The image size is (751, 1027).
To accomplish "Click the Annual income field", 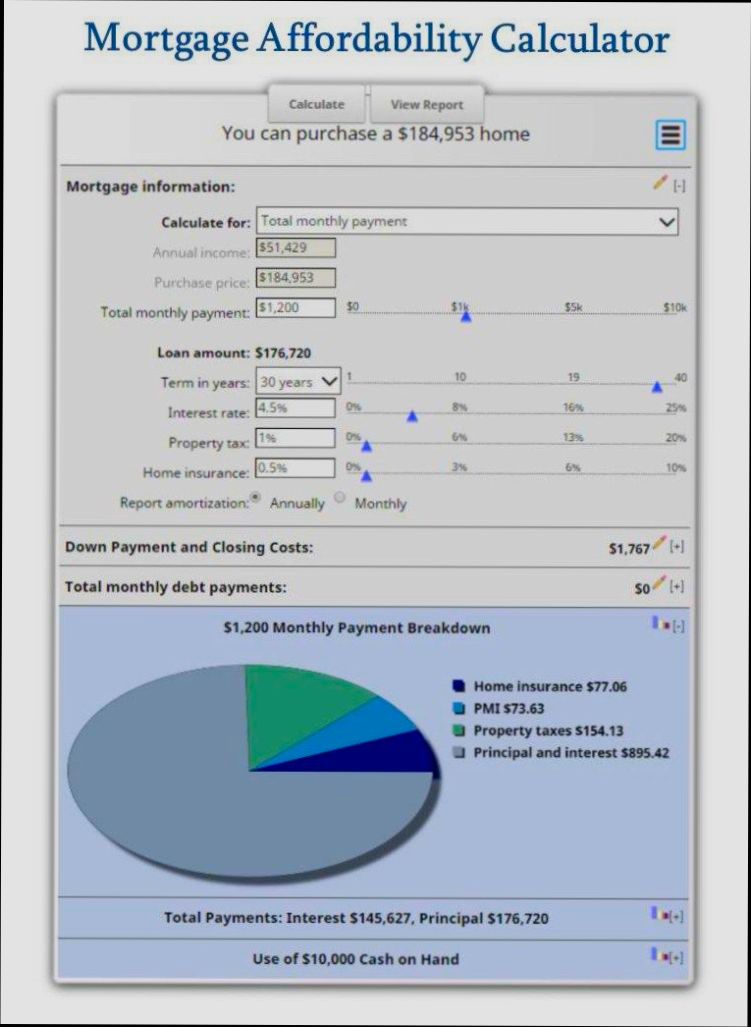I will [296, 248].
